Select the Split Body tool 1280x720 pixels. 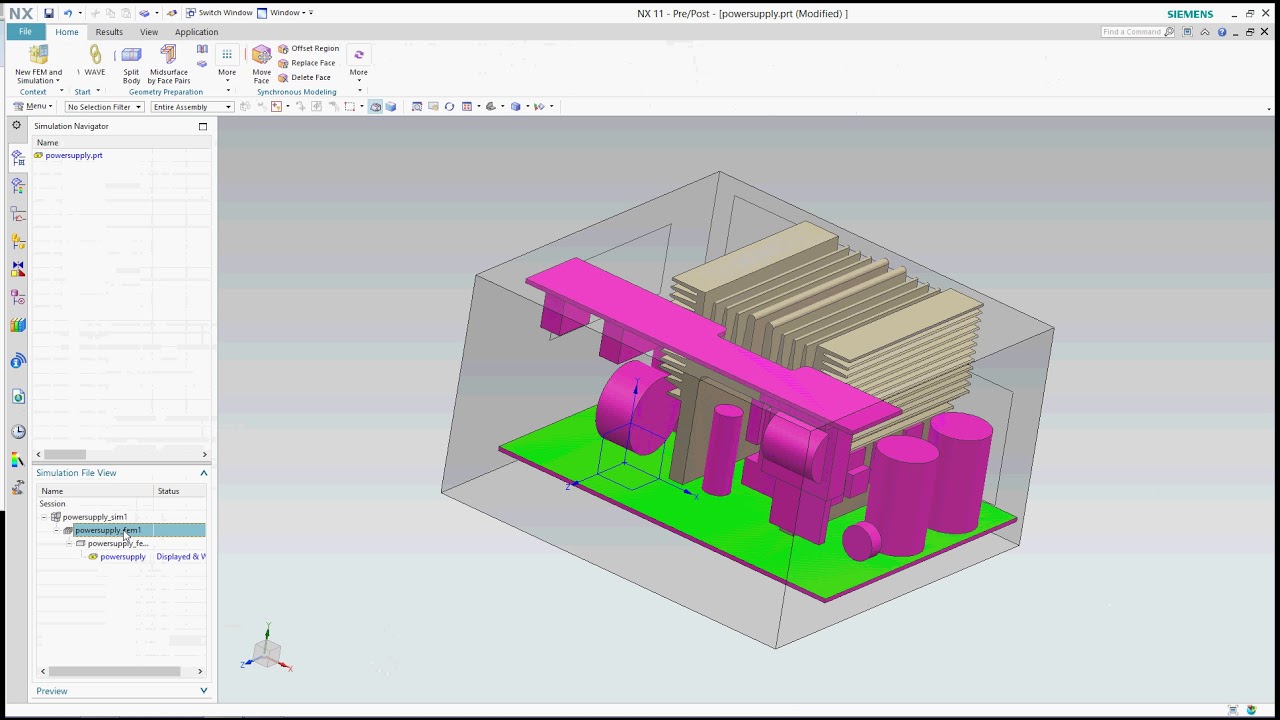coord(131,64)
